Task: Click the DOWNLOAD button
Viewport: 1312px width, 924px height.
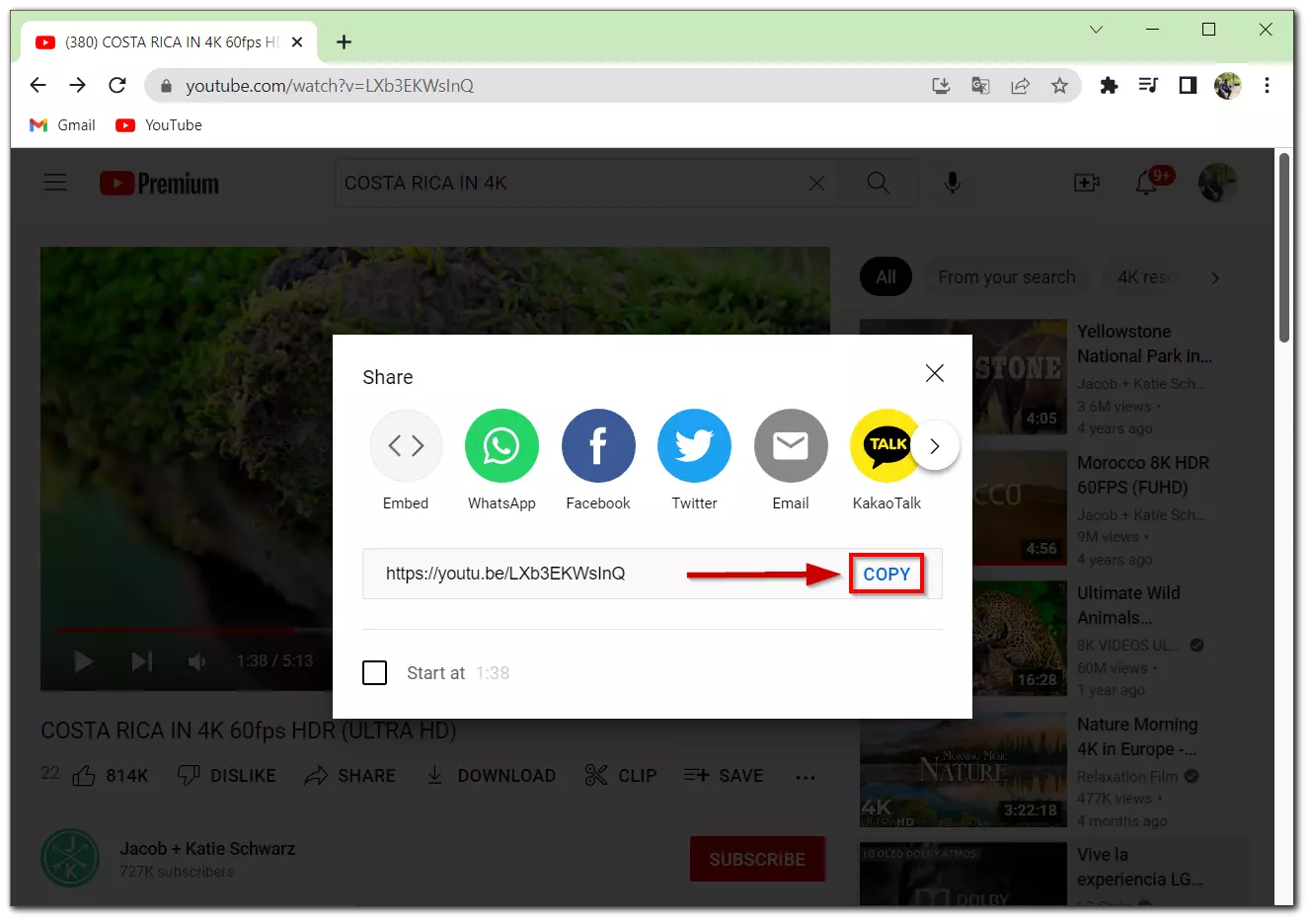Action: point(491,776)
